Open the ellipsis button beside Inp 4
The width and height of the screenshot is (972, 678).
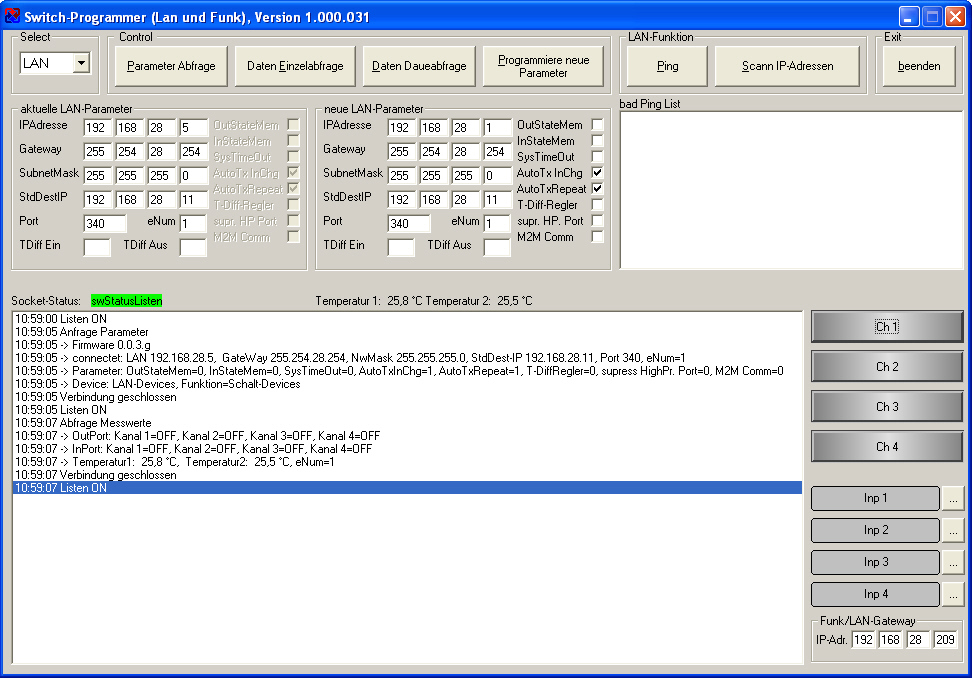point(953,594)
